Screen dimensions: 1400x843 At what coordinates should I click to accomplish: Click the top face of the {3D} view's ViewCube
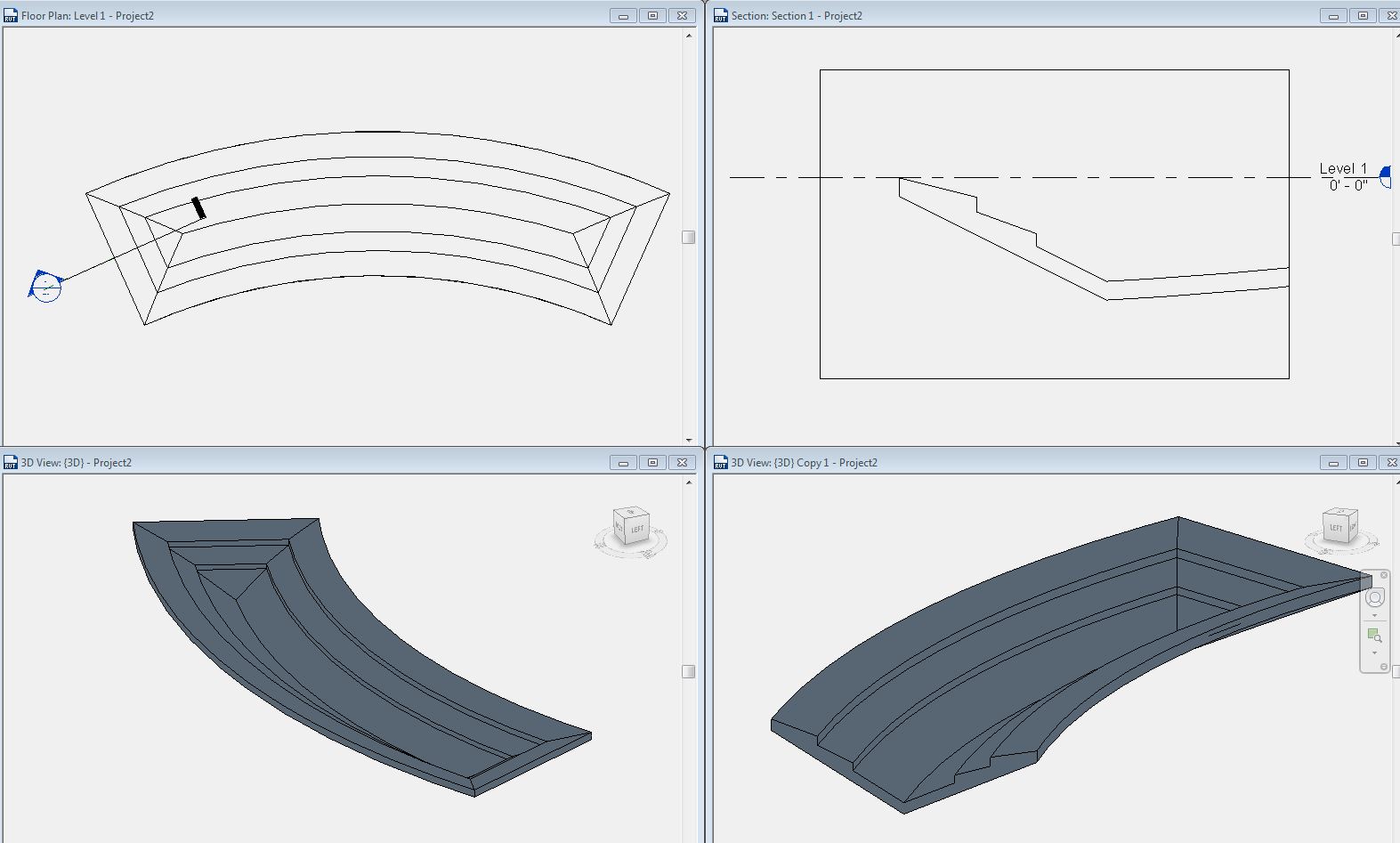pos(630,512)
